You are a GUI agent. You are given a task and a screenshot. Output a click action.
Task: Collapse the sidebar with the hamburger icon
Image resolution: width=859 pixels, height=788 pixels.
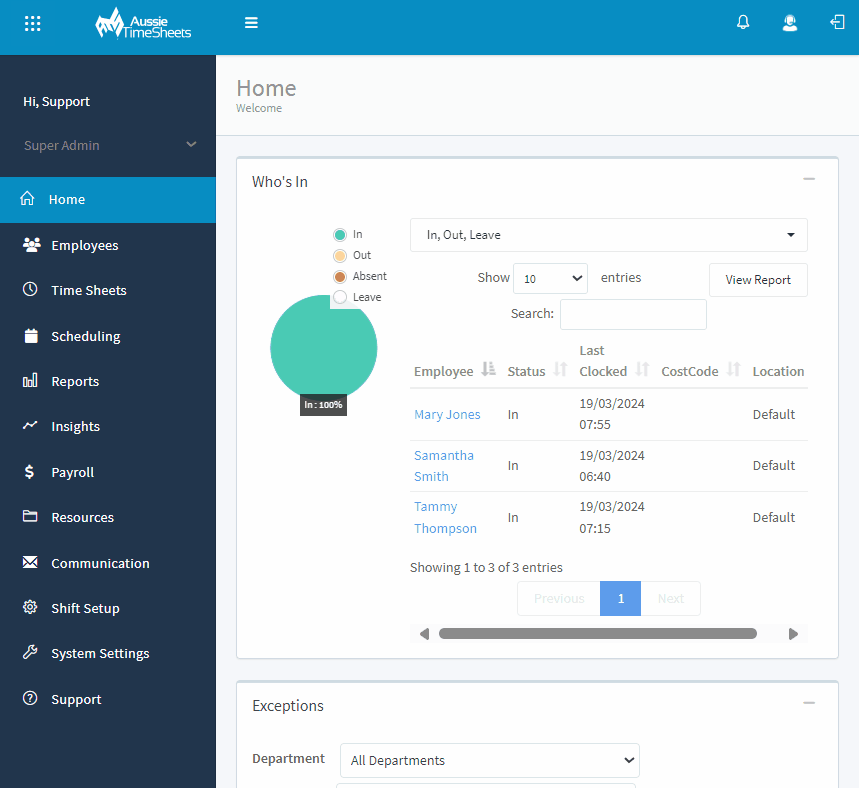(251, 21)
